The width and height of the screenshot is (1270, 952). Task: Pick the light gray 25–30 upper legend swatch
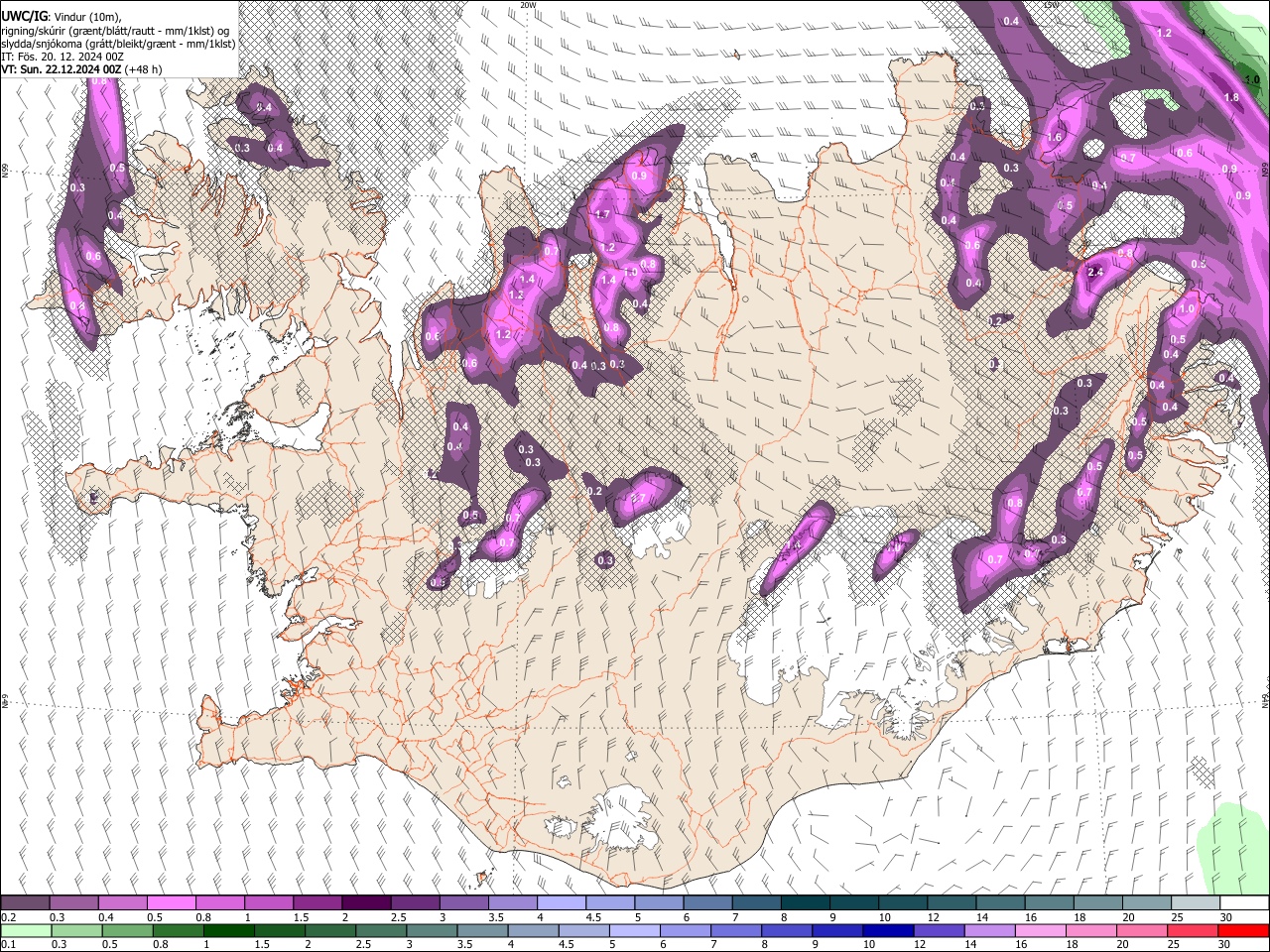pyautogui.click(x=1196, y=903)
